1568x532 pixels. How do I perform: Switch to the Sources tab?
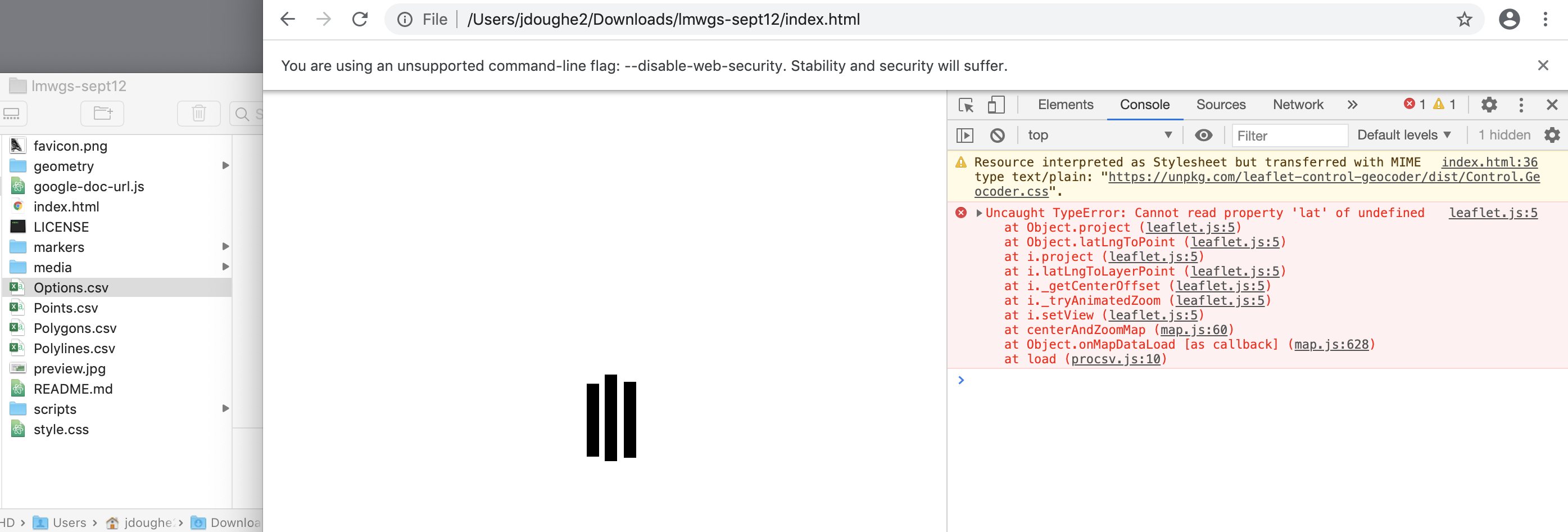(1221, 104)
